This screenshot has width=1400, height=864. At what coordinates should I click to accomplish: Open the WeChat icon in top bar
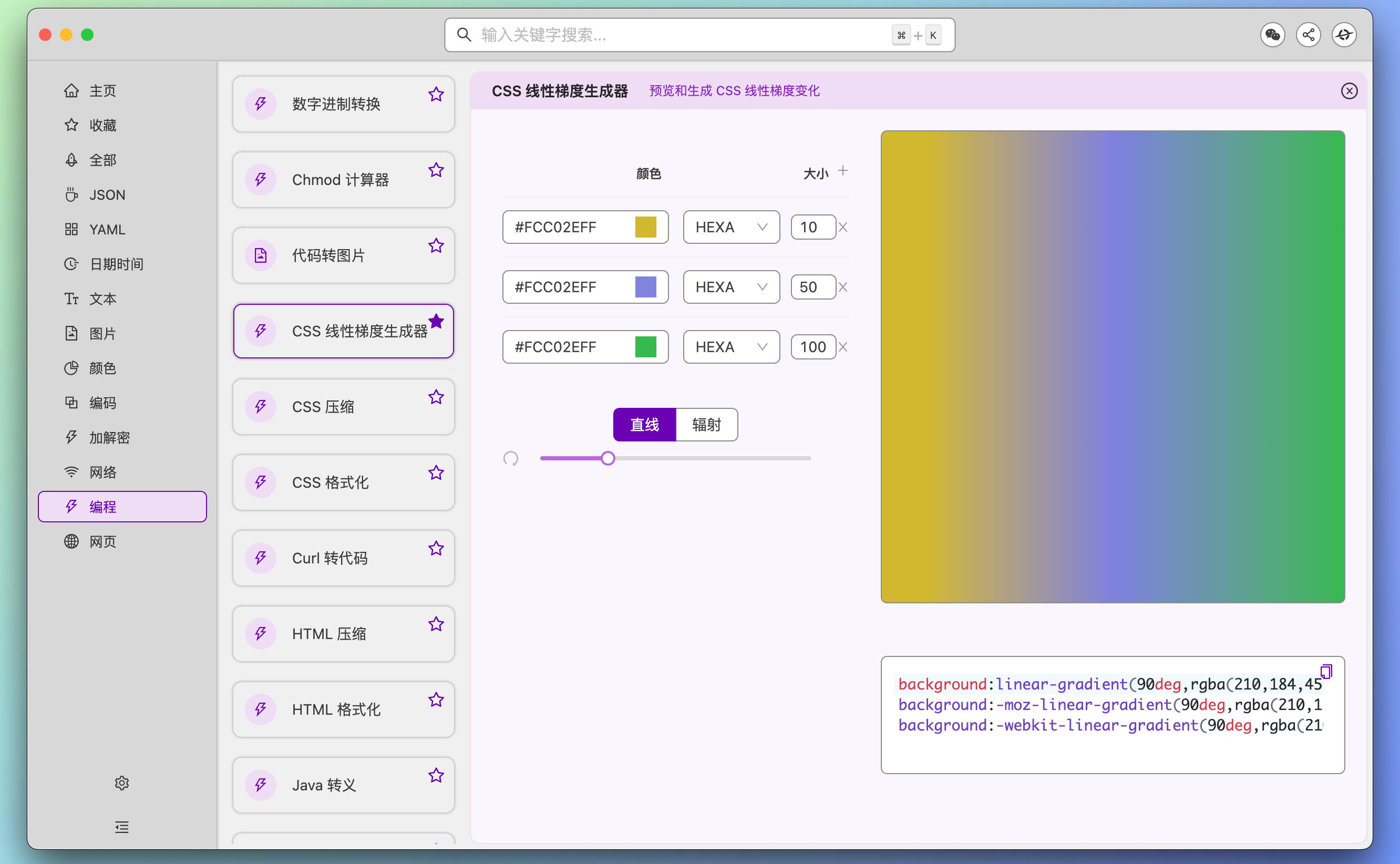1273,34
